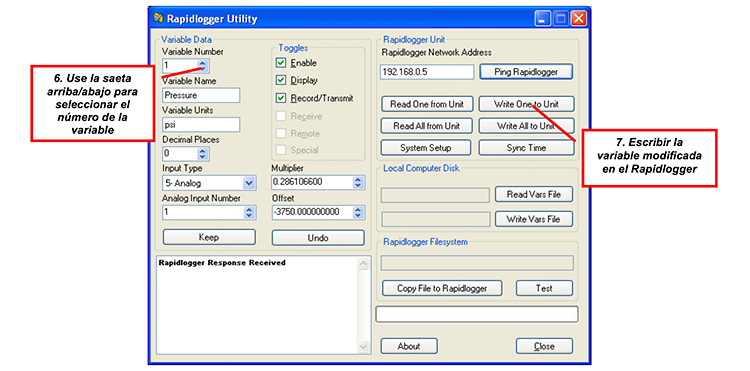The image size is (750, 371).
Task: Click the Write Vars File button
Action: pyautogui.click(x=533, y=219)
